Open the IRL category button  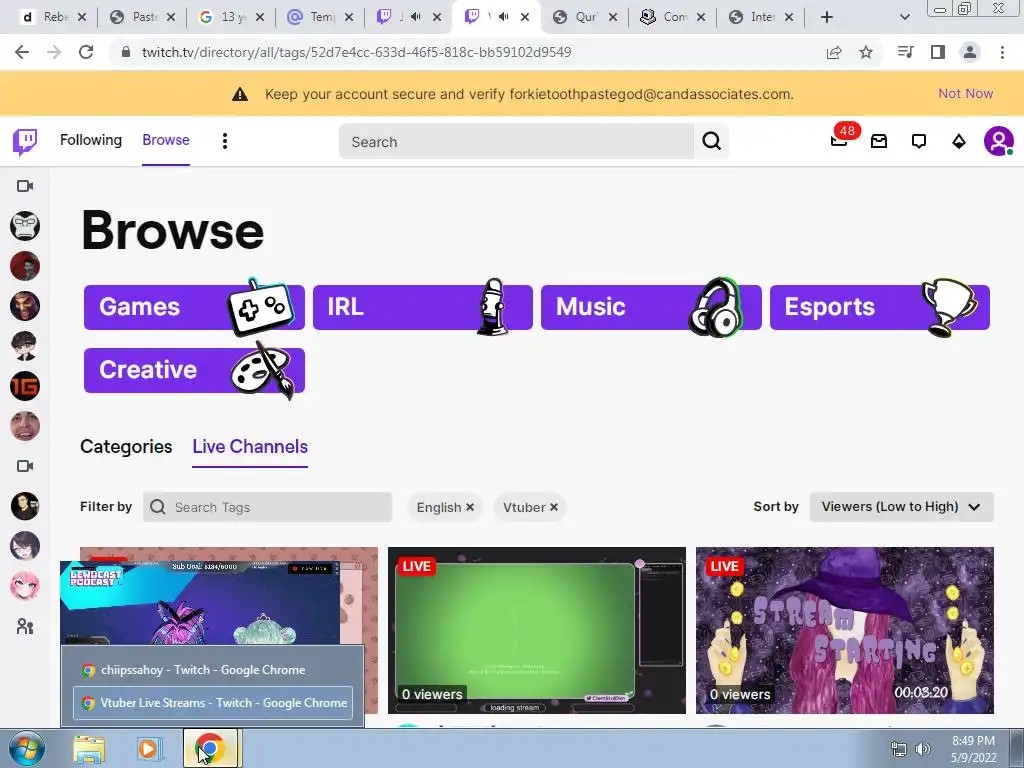pyautogui.click(x=423, y=307)
